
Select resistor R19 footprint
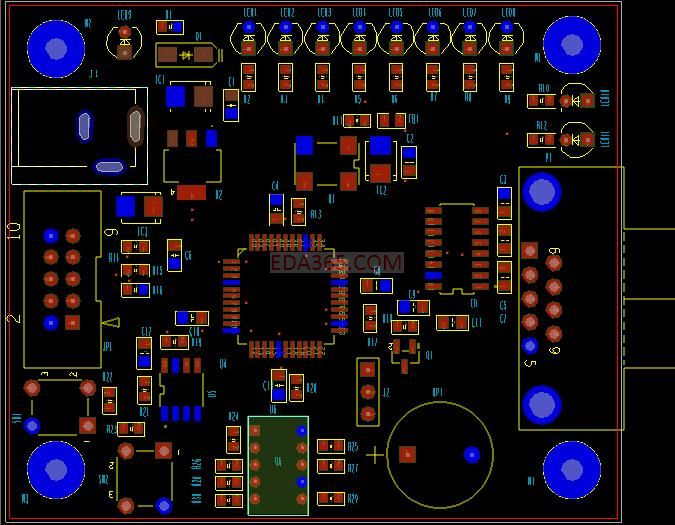(x=174, y=342)
